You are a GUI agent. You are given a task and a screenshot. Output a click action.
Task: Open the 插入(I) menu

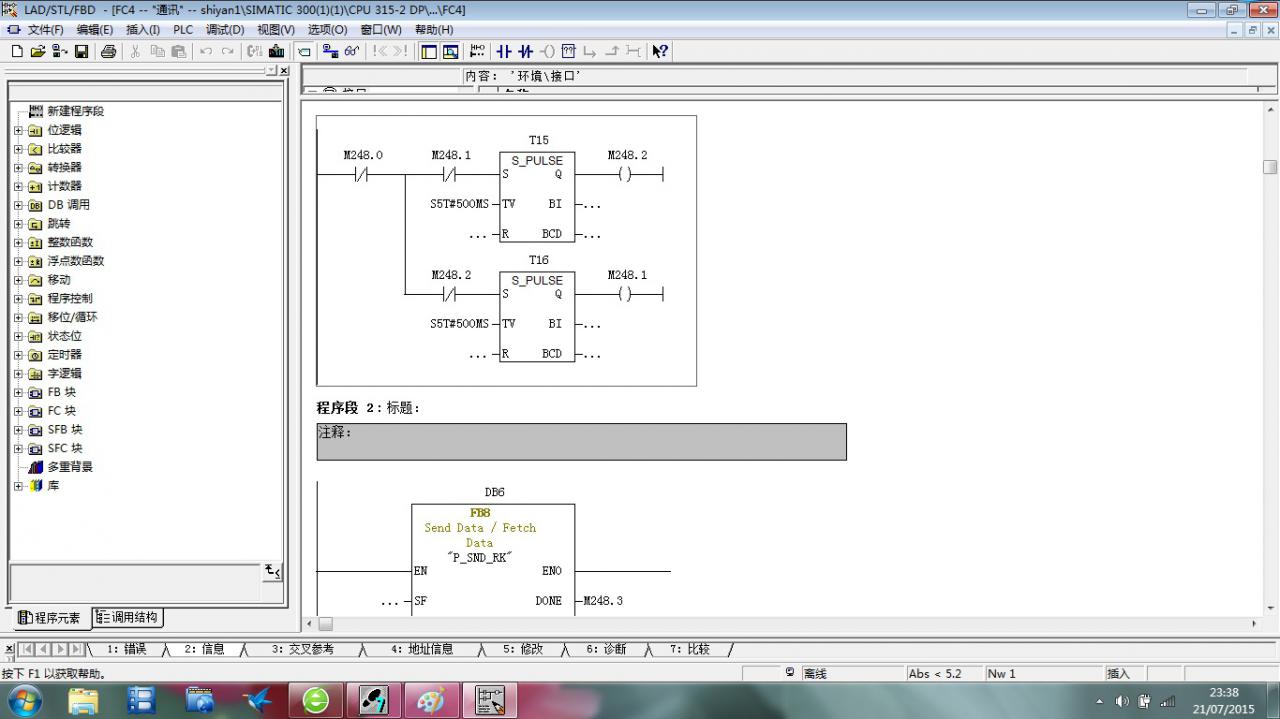coord(143,30)
